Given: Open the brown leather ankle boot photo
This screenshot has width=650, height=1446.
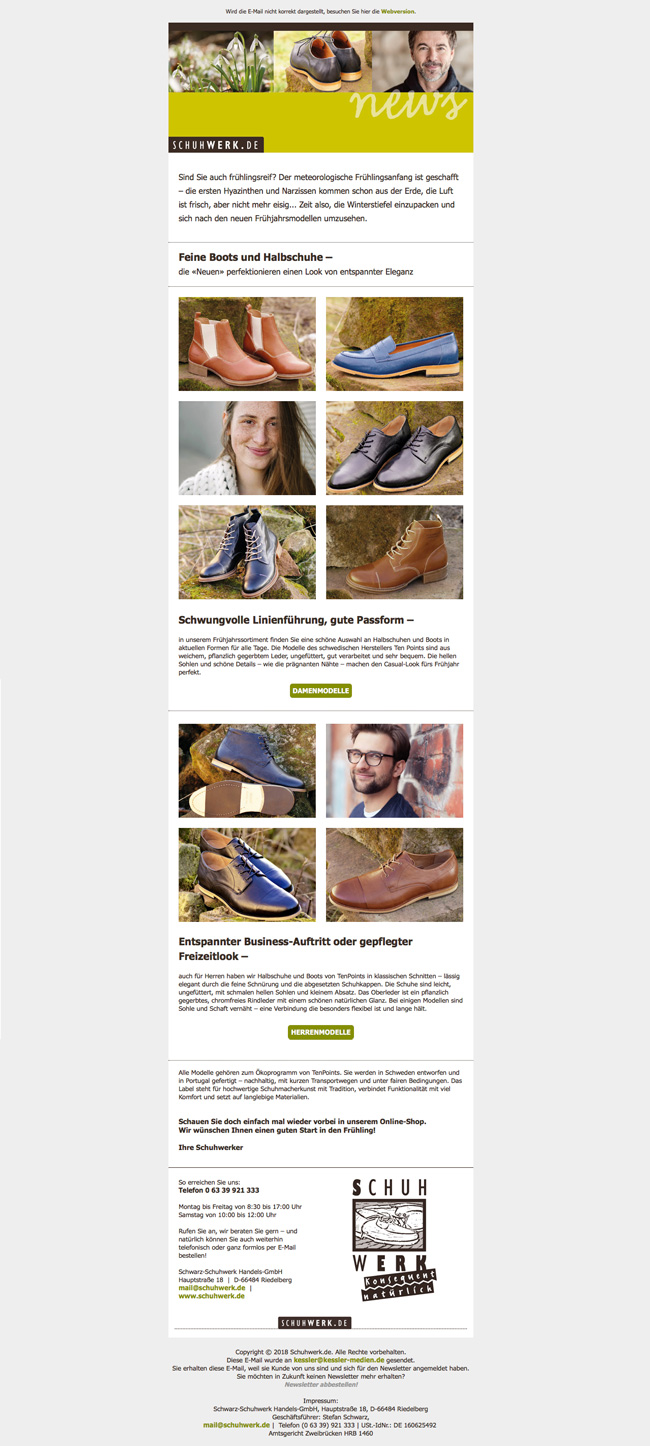Looking at the screenshot, I should pyautogui.click(x=395, y=552).
